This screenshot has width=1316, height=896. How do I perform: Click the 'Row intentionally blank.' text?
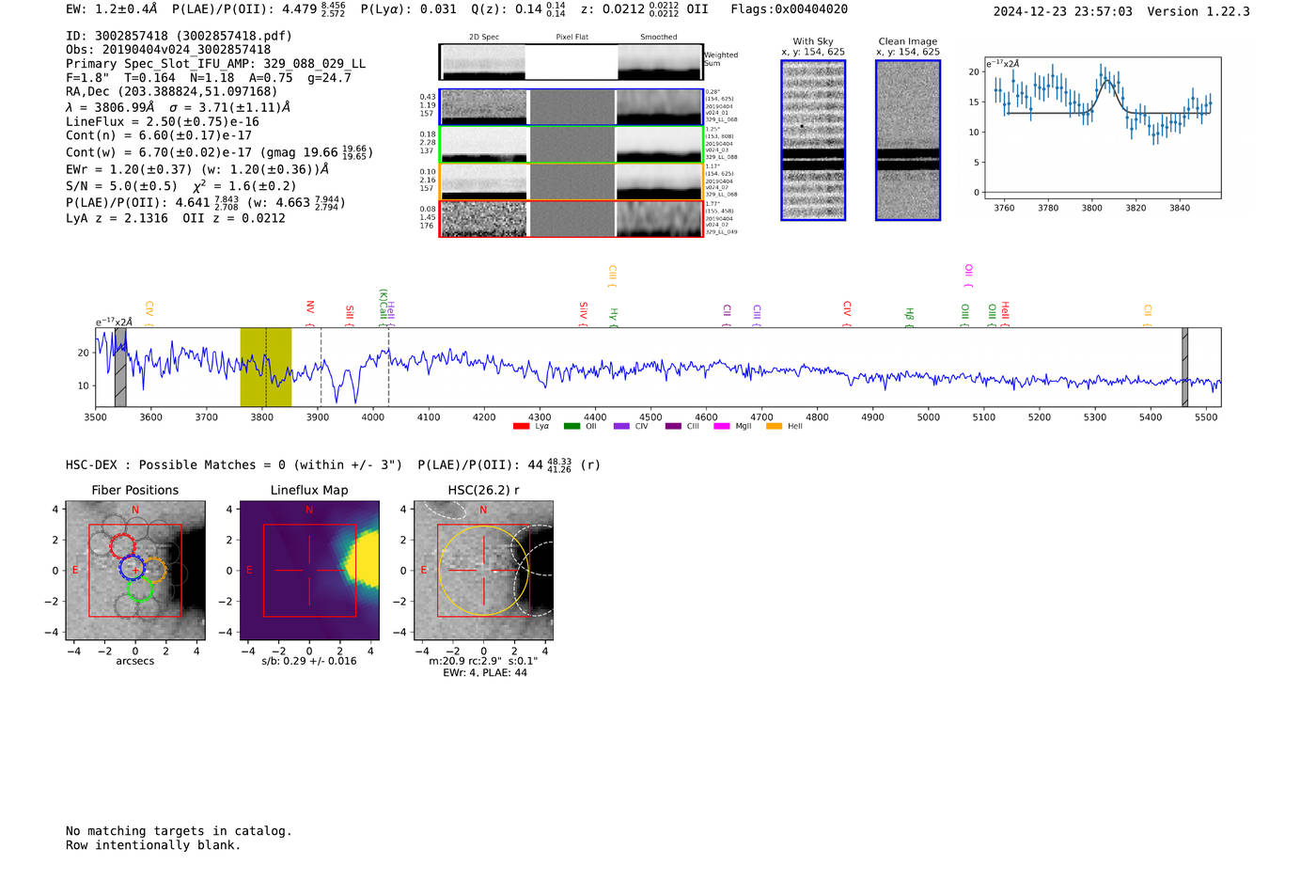153,845
